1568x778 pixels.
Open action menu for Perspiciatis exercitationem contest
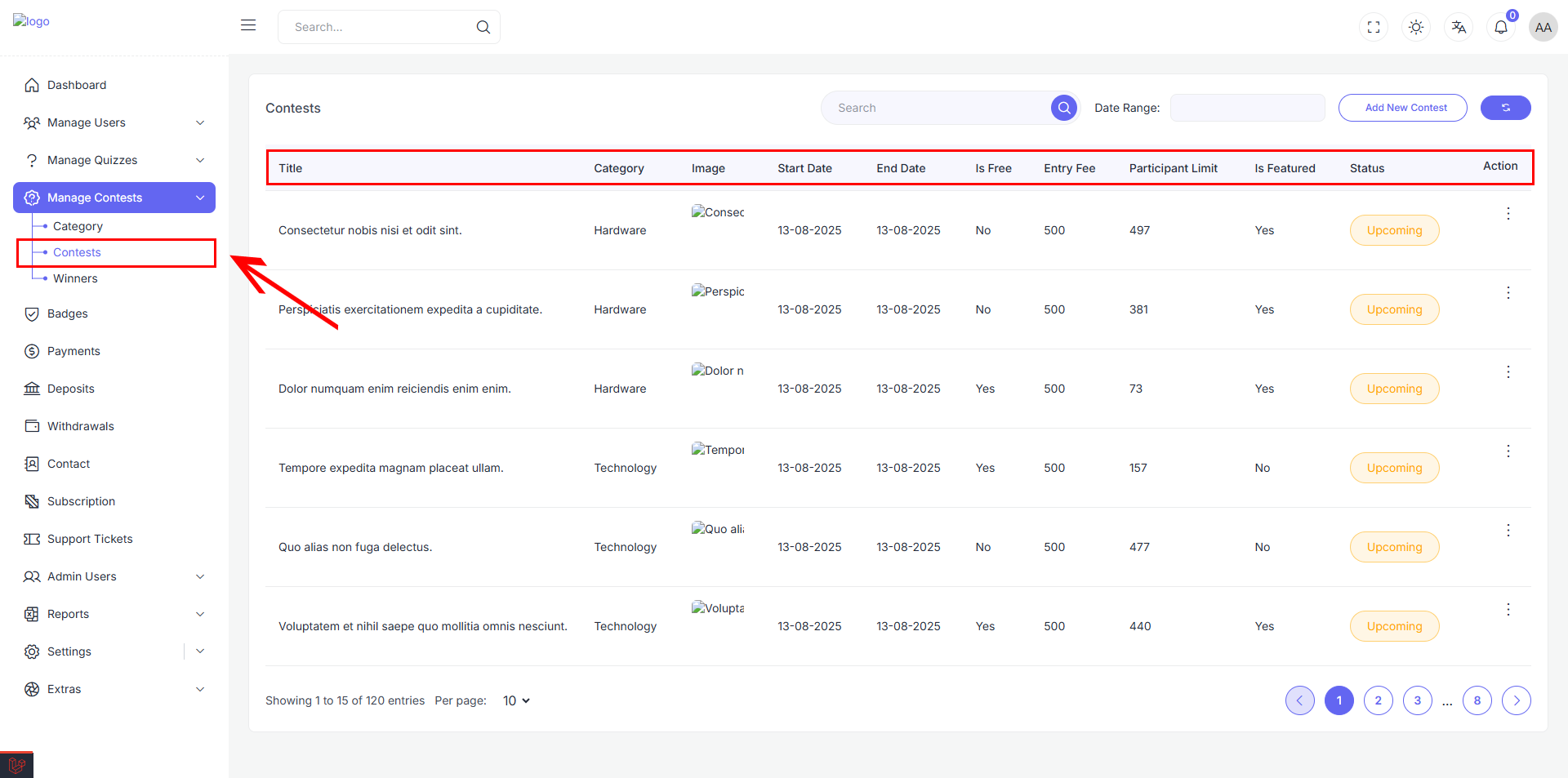1508,292
